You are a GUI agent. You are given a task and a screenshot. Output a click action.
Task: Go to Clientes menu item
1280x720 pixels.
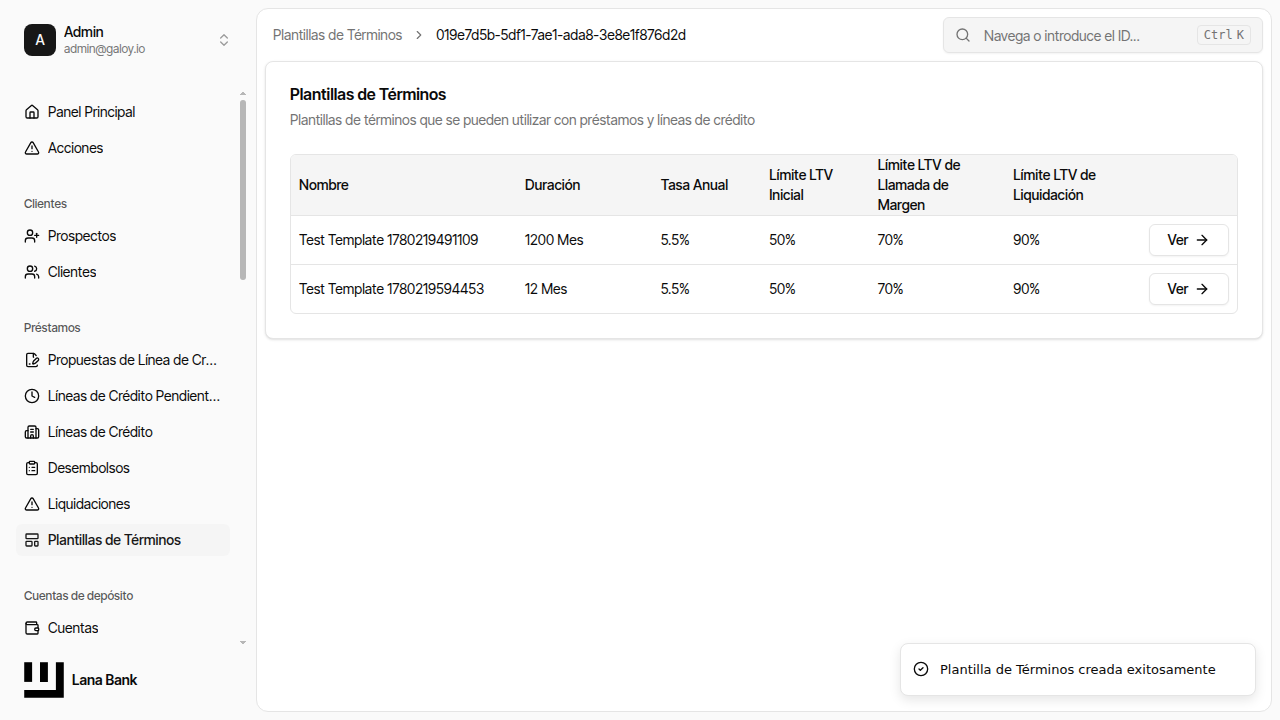[123, 272]
